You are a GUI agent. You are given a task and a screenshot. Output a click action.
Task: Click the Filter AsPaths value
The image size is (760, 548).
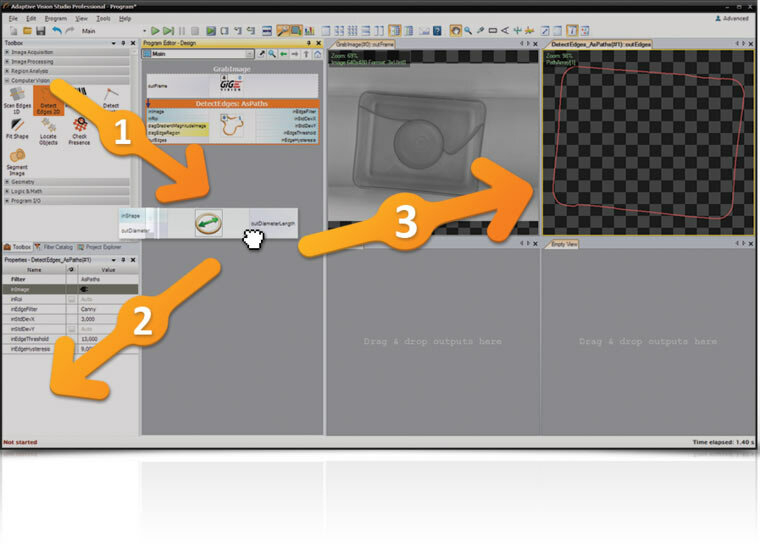coord(90,280)
